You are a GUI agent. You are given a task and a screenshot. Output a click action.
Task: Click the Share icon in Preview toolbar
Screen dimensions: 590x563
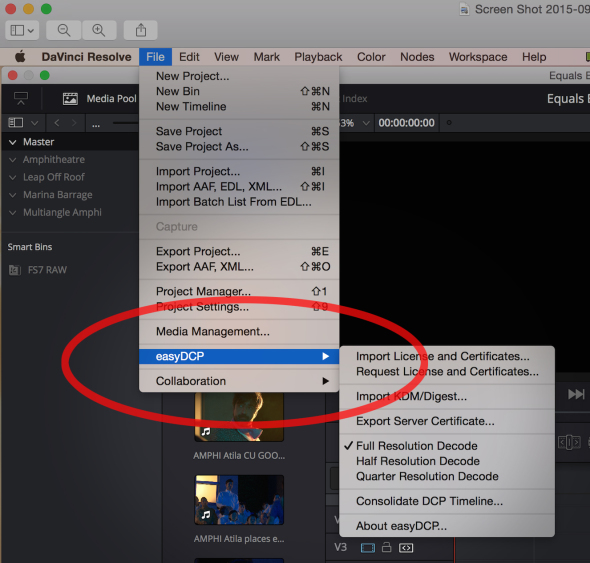pos(141,30)
